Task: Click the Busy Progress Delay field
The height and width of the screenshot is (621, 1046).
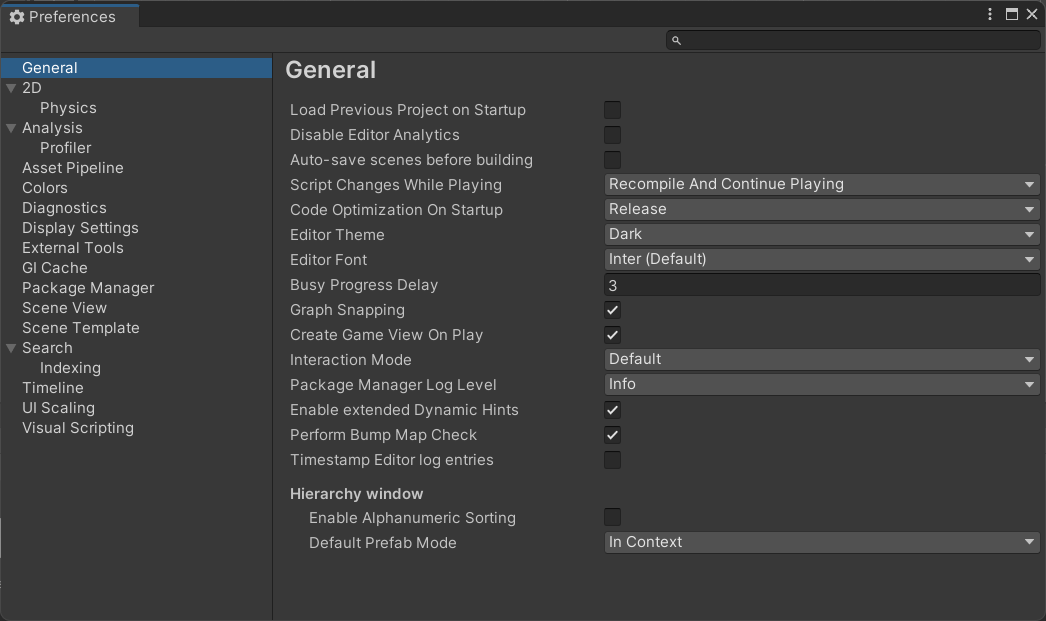Action: pyautogui.click(x=822, y=285)
